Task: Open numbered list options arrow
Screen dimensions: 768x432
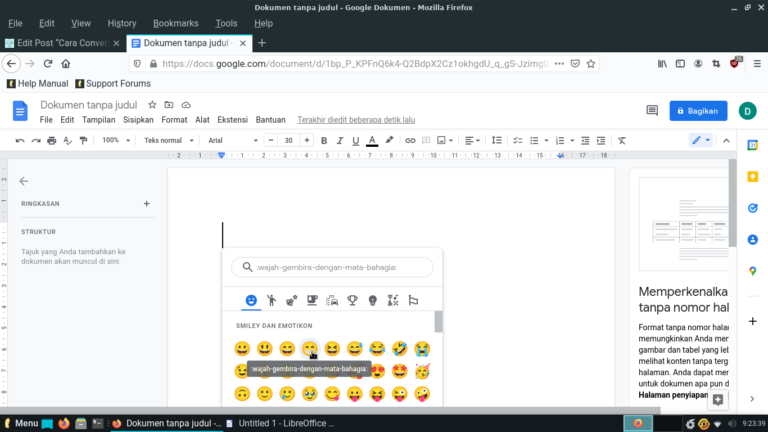Action: click(x=572, y=141)
